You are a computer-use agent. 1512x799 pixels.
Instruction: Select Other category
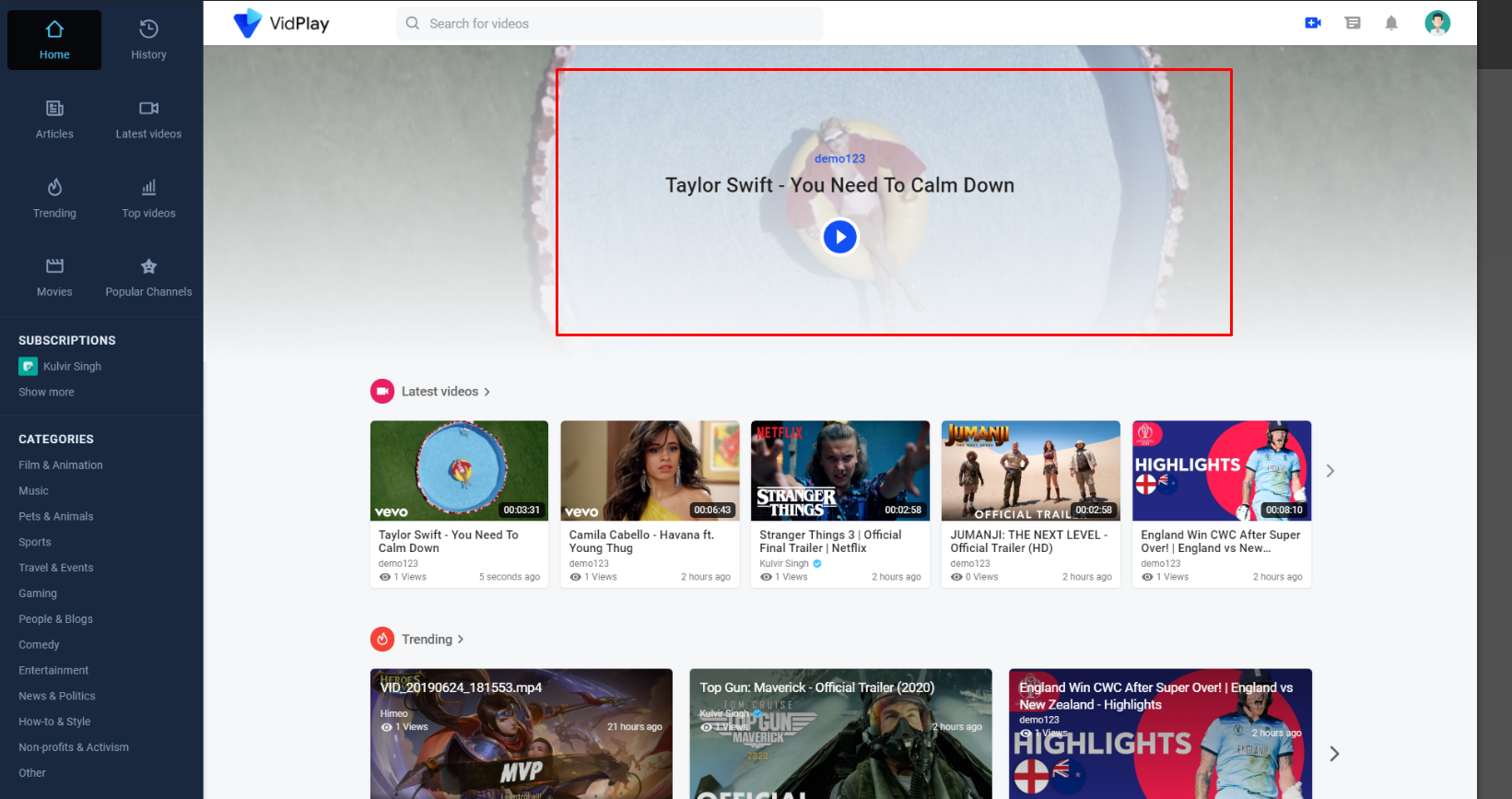coord(32,773)
